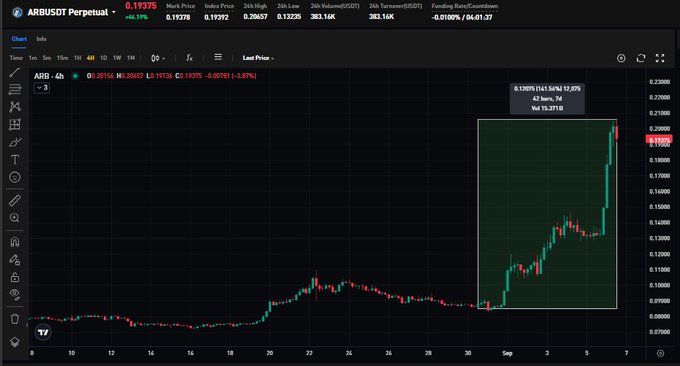Click the Mark Price value 0.19378
Viewport: 680px width, 366px height.
[178, 17]
